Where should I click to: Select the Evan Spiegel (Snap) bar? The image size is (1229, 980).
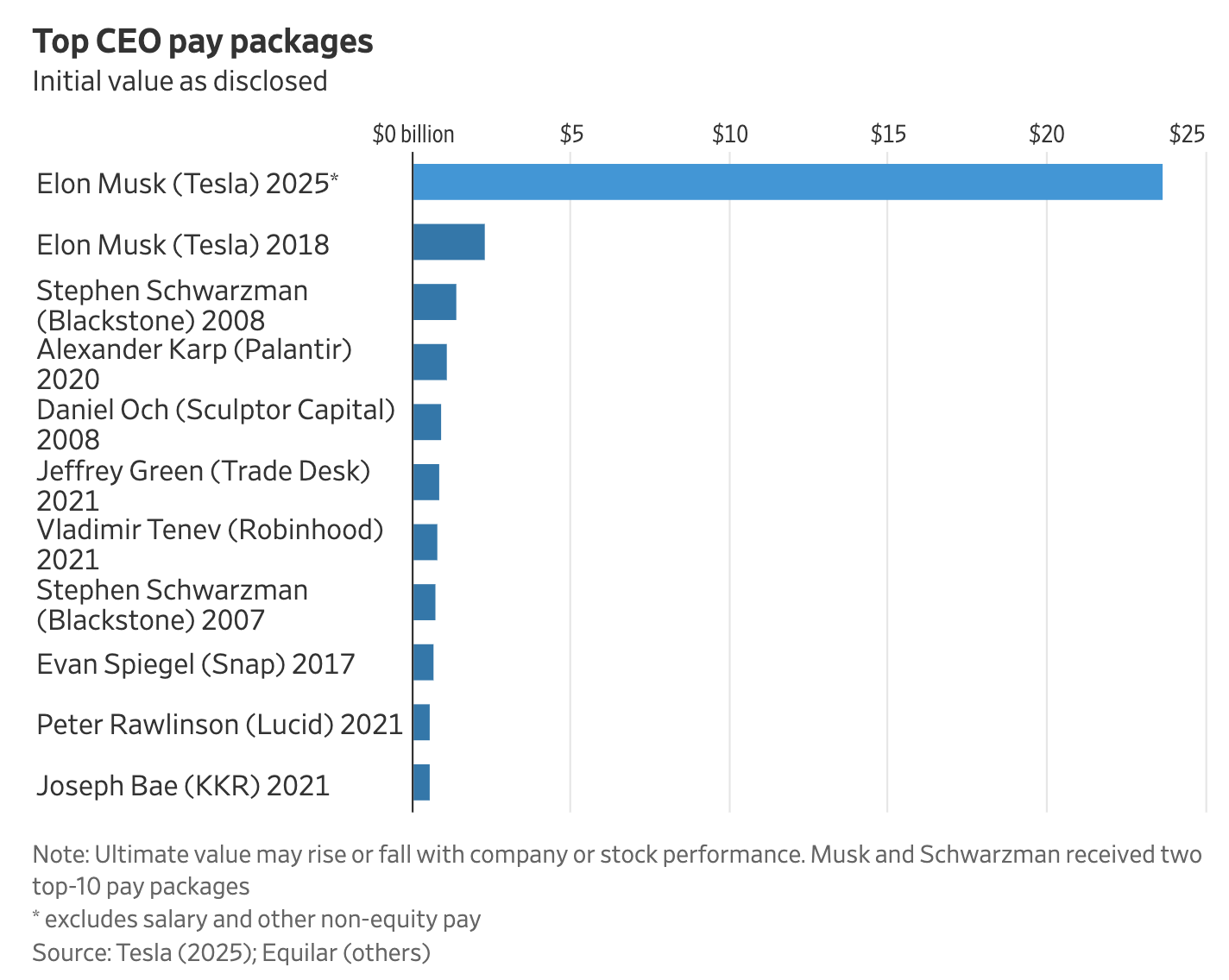pos(424,662)
